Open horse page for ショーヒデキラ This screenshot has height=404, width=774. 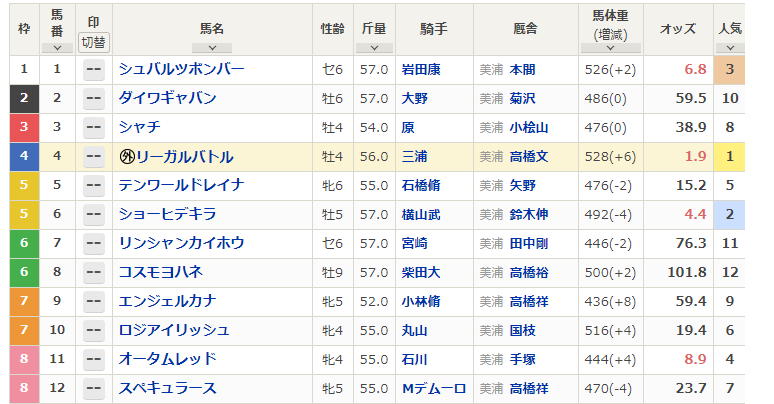(167, 214)
